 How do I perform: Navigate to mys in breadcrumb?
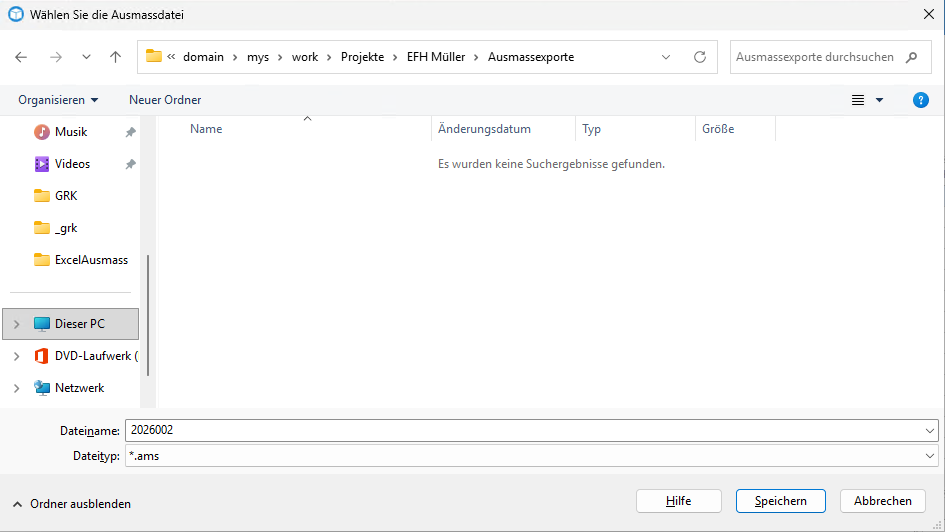258,57
